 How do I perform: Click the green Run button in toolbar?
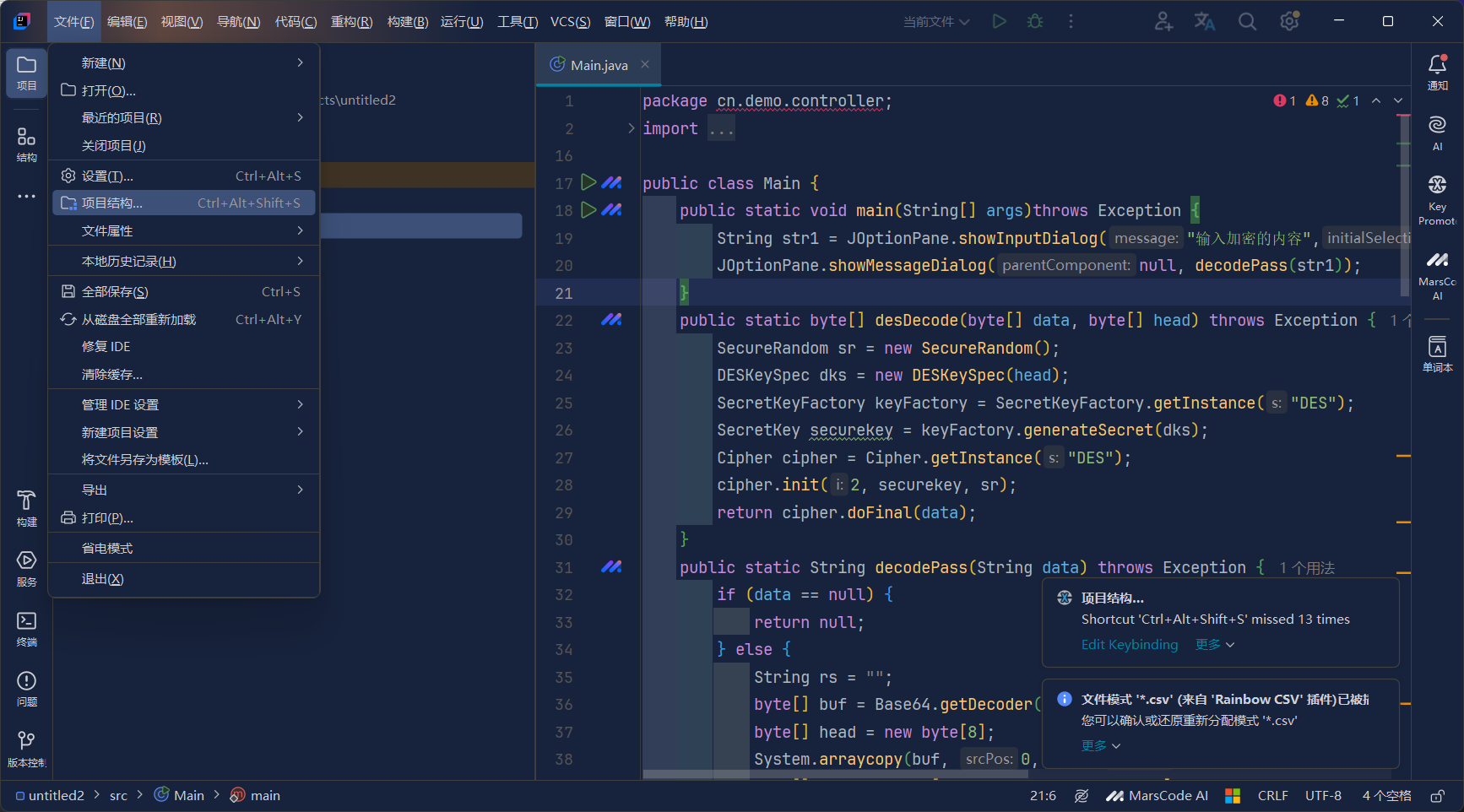point(1000,21)
